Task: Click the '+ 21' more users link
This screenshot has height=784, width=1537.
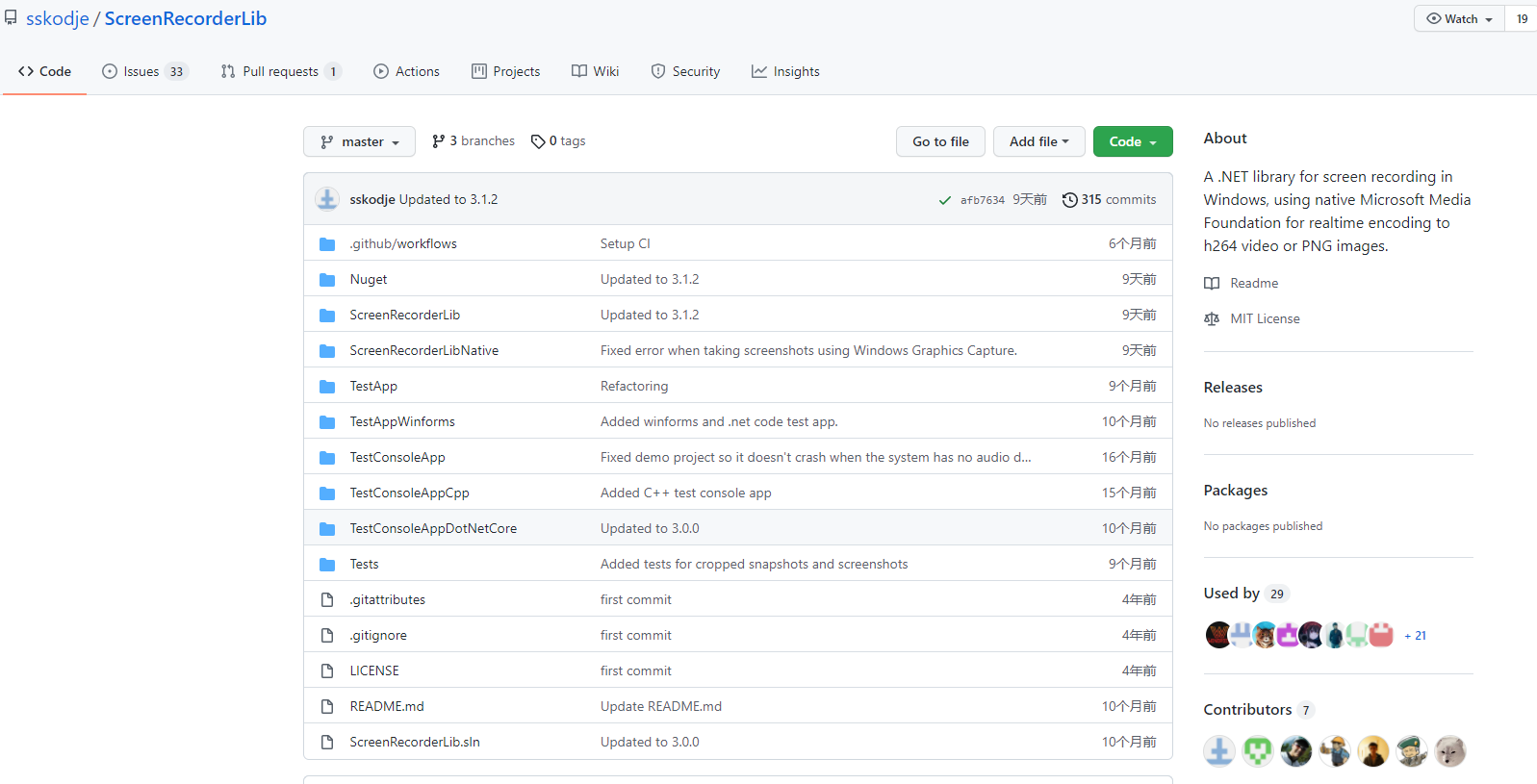Action: (1415, 636)
